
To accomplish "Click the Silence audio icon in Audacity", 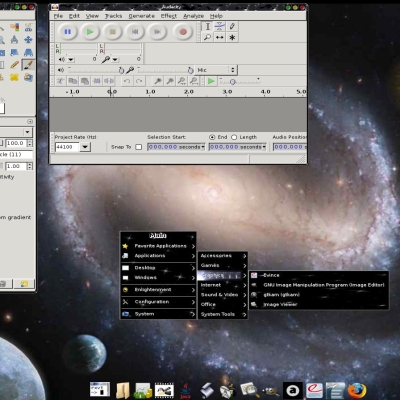I will click(109, 81).
